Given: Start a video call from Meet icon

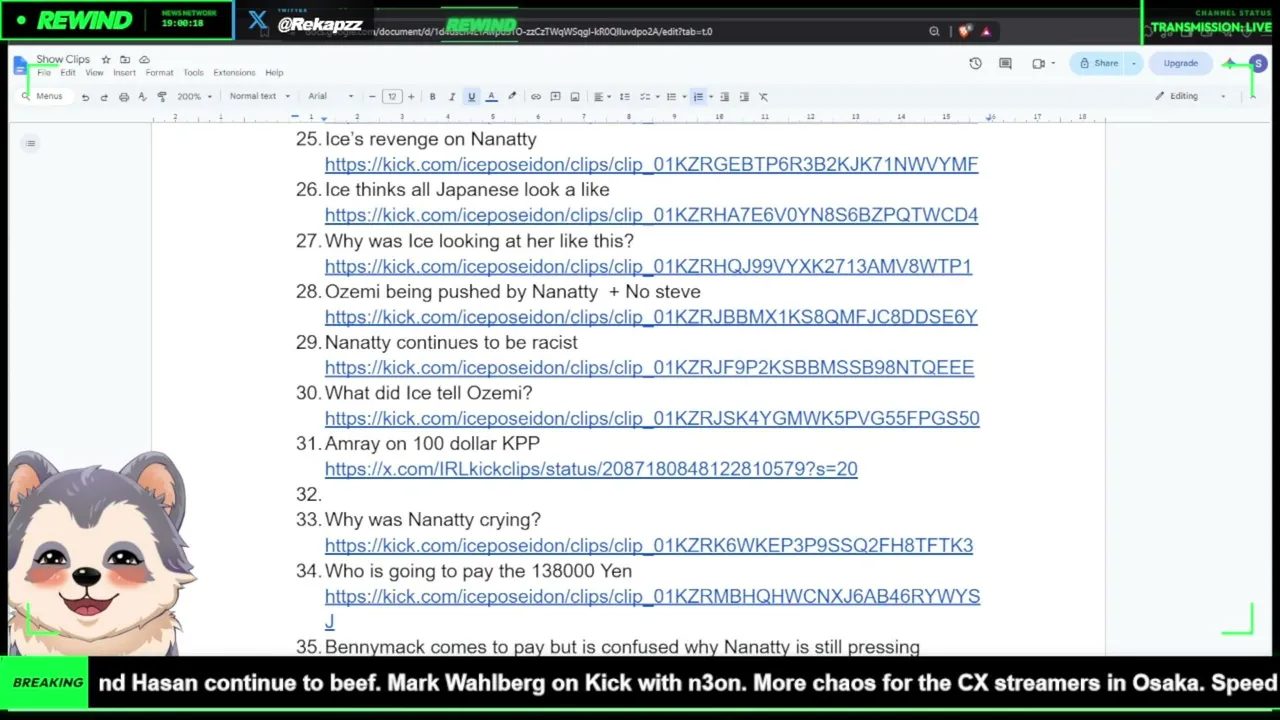Looking at the screenshot, I should 1039,64.
